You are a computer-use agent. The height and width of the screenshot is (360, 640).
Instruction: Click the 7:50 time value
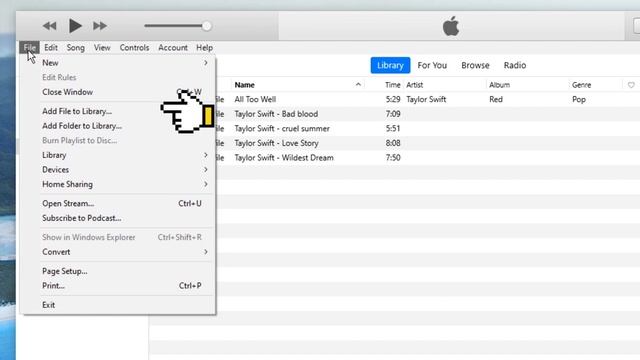(393, 158)
